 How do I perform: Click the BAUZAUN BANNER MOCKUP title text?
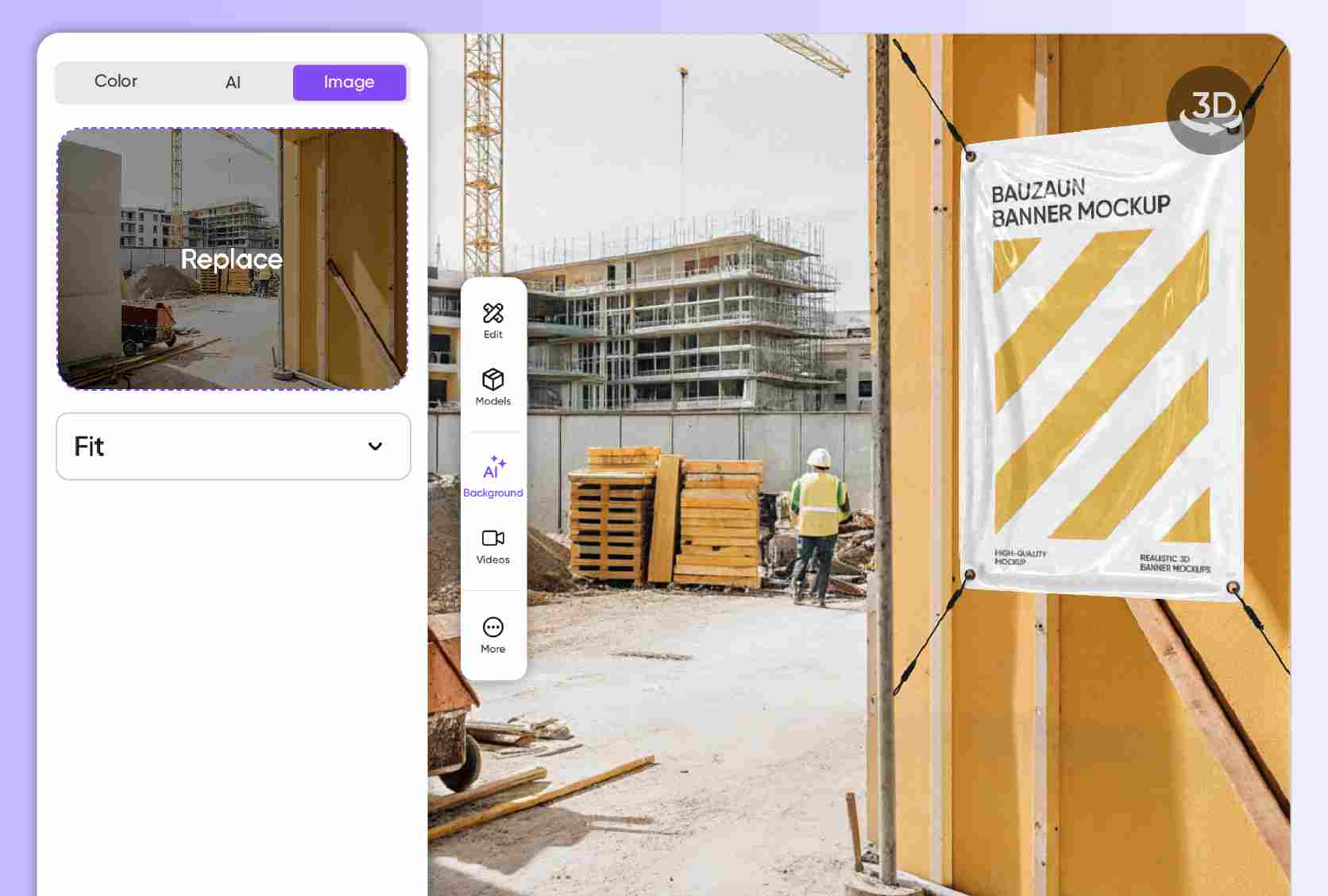coord(1081,203)
